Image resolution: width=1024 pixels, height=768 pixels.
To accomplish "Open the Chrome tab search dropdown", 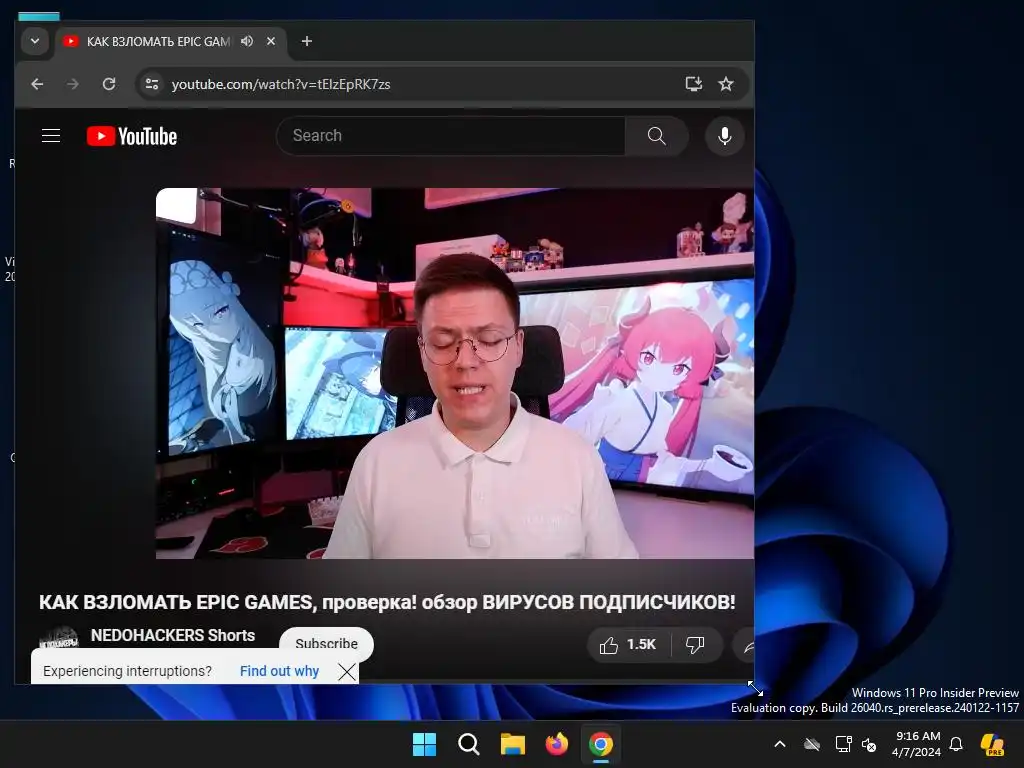I will point(35,41).
